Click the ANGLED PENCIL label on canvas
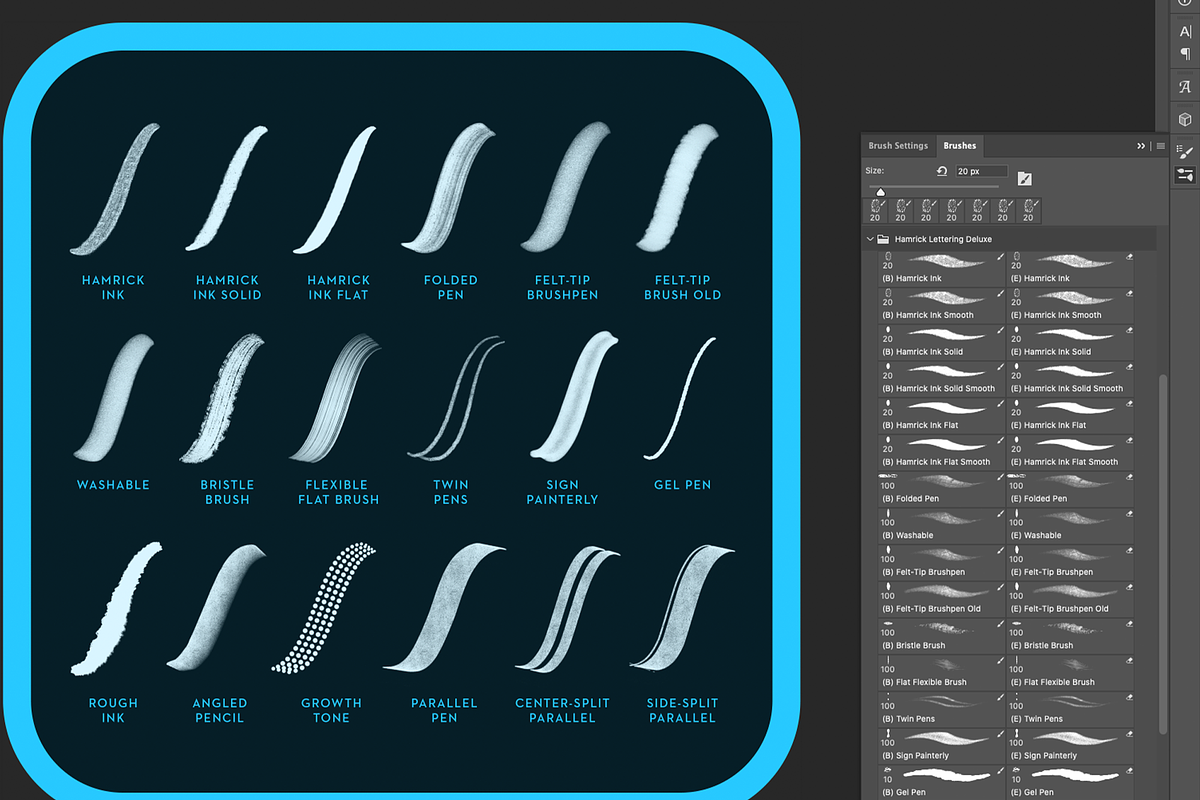The width and height of the screenshot is (1200, 800). [x=220, y=710]
